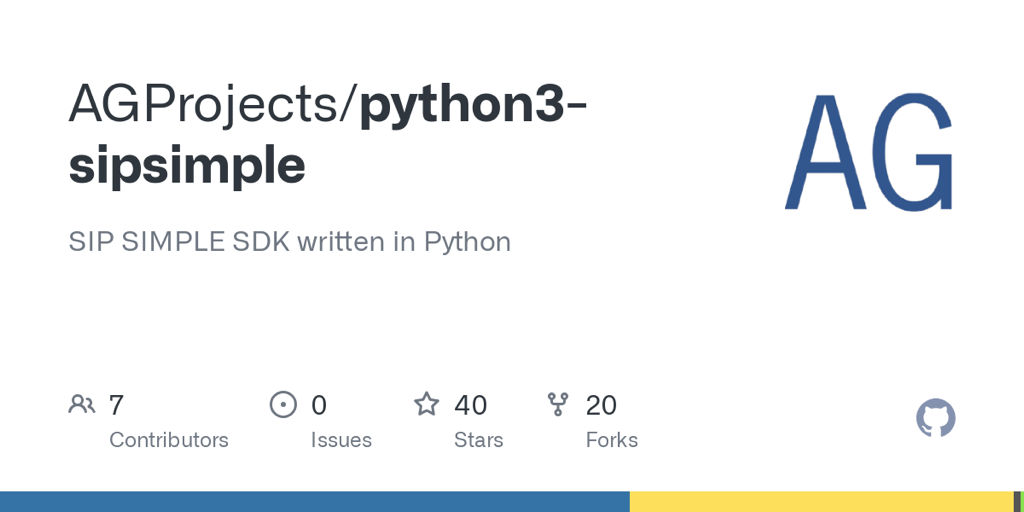
Task: Select the 'SIP SIMPLE SDK written in Python' description
Action: [289, 241]
